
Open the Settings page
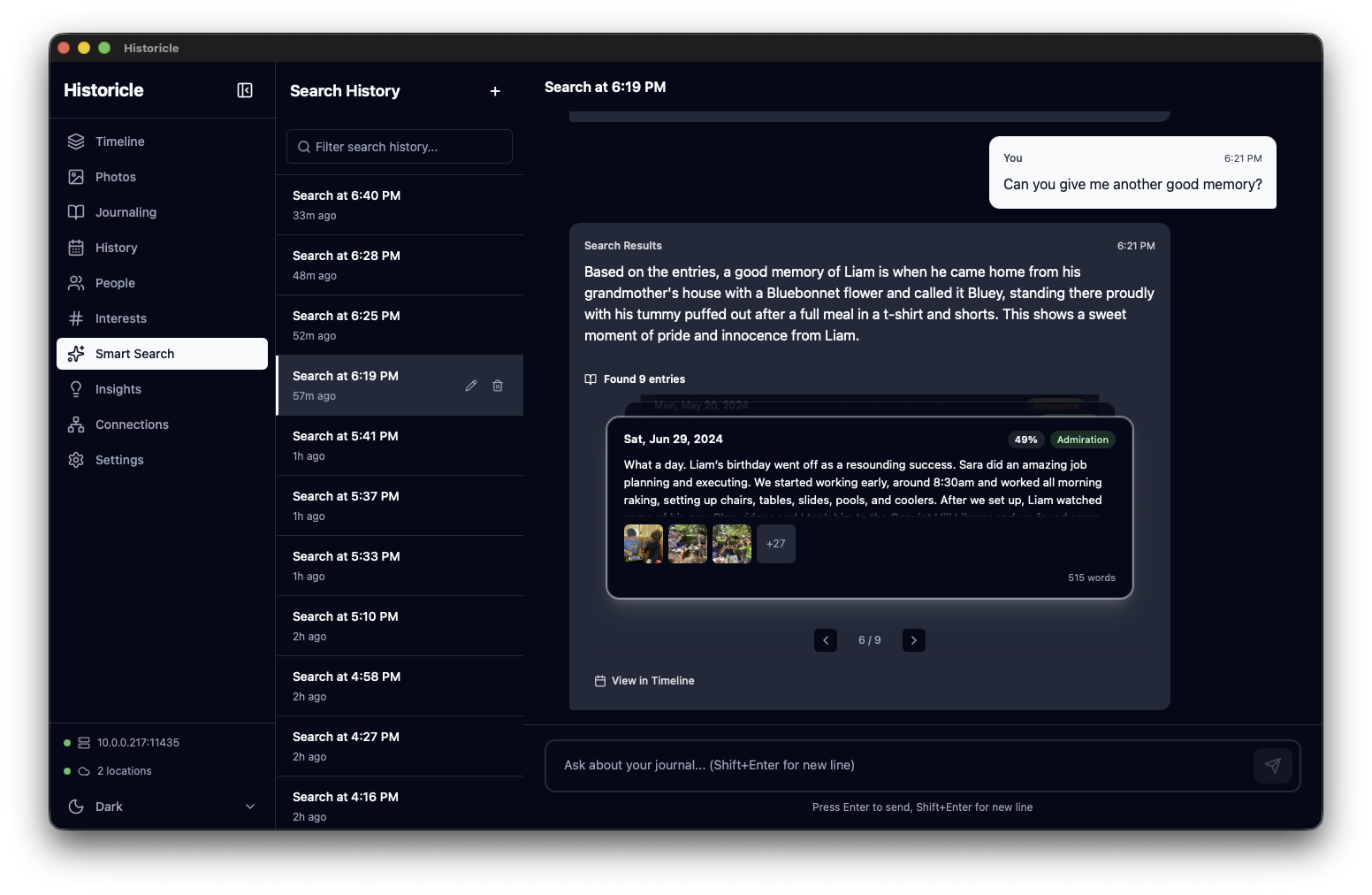(119, 460)
